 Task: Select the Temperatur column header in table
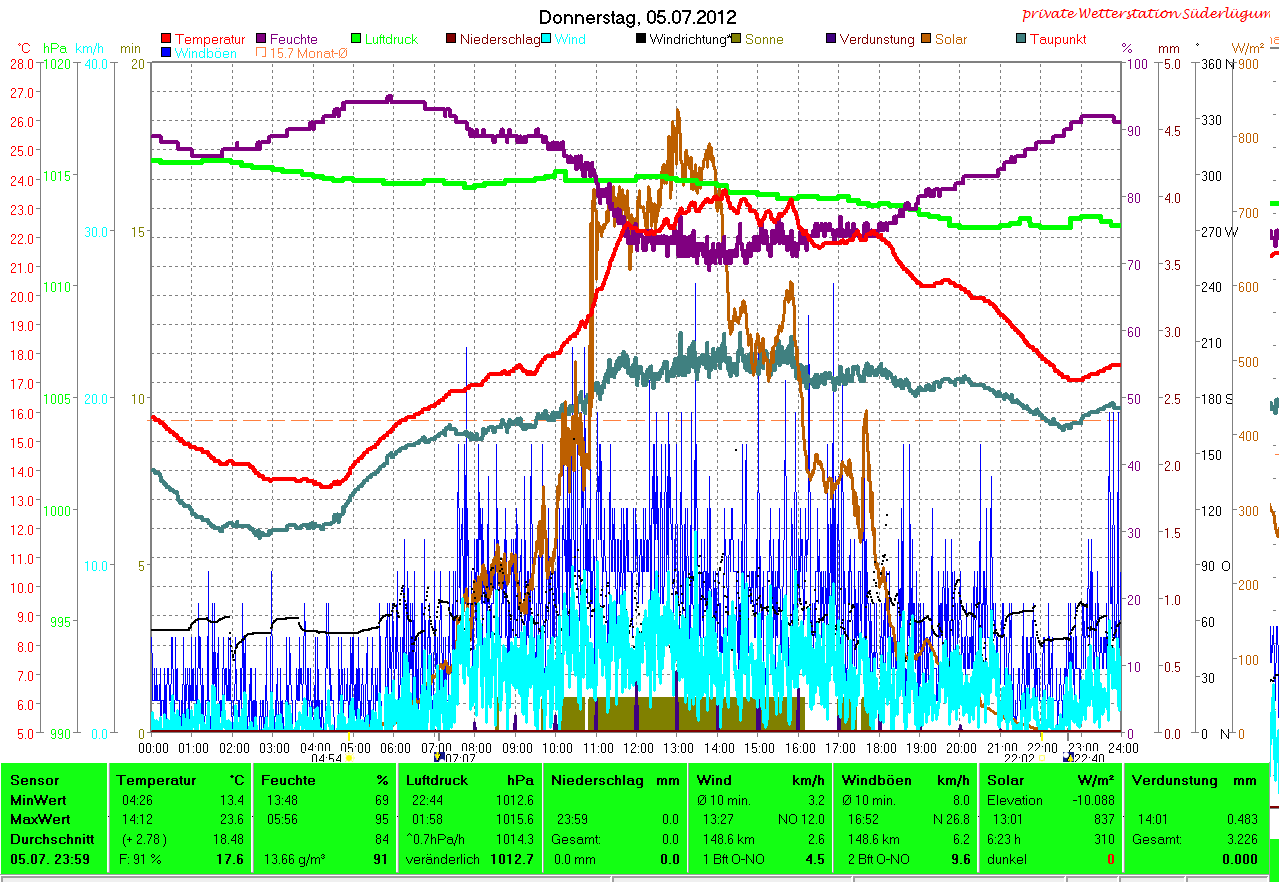(180, 780)
